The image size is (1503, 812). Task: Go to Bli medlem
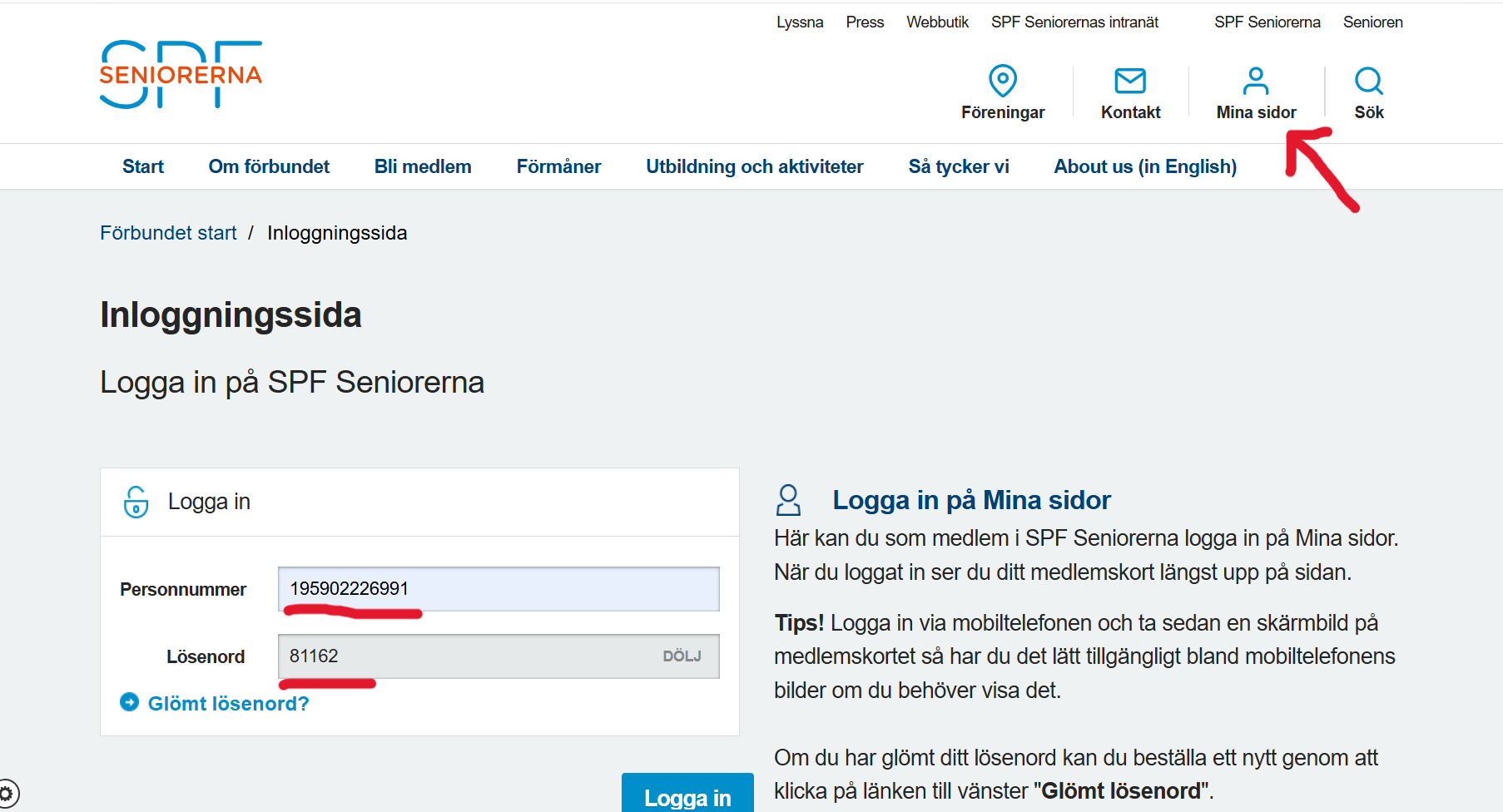point(423,166)
